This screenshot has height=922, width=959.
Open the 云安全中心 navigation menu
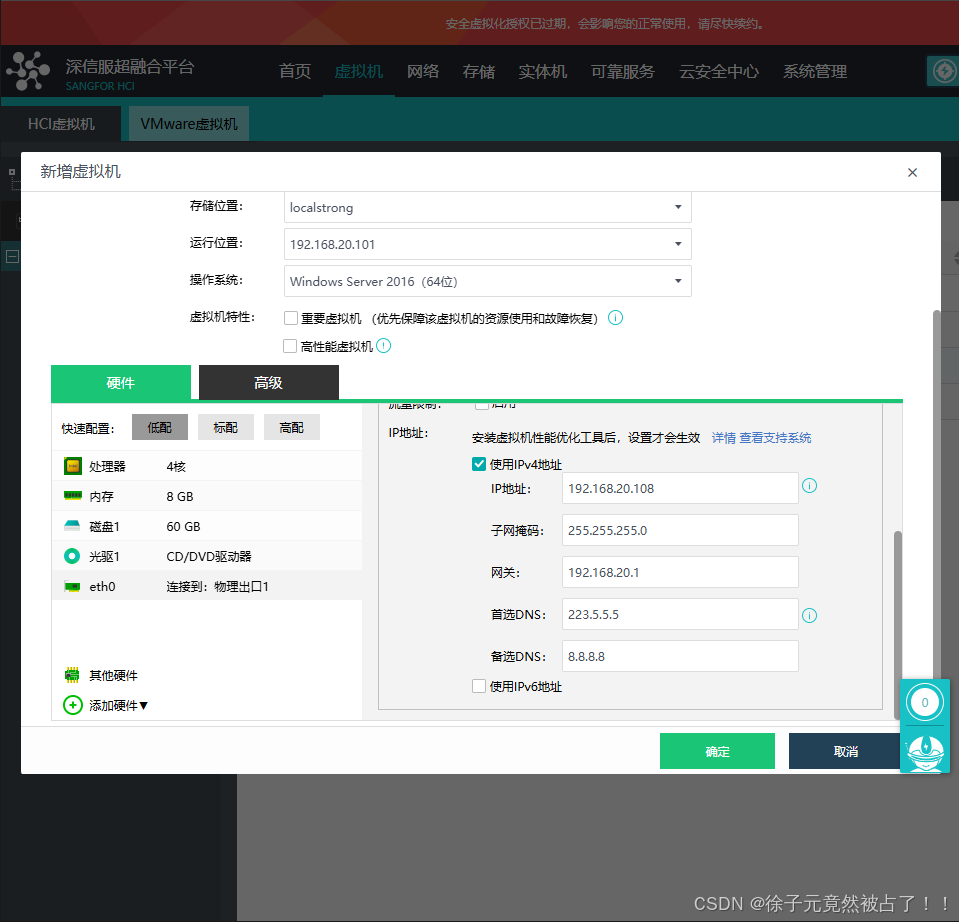point(719,72)
